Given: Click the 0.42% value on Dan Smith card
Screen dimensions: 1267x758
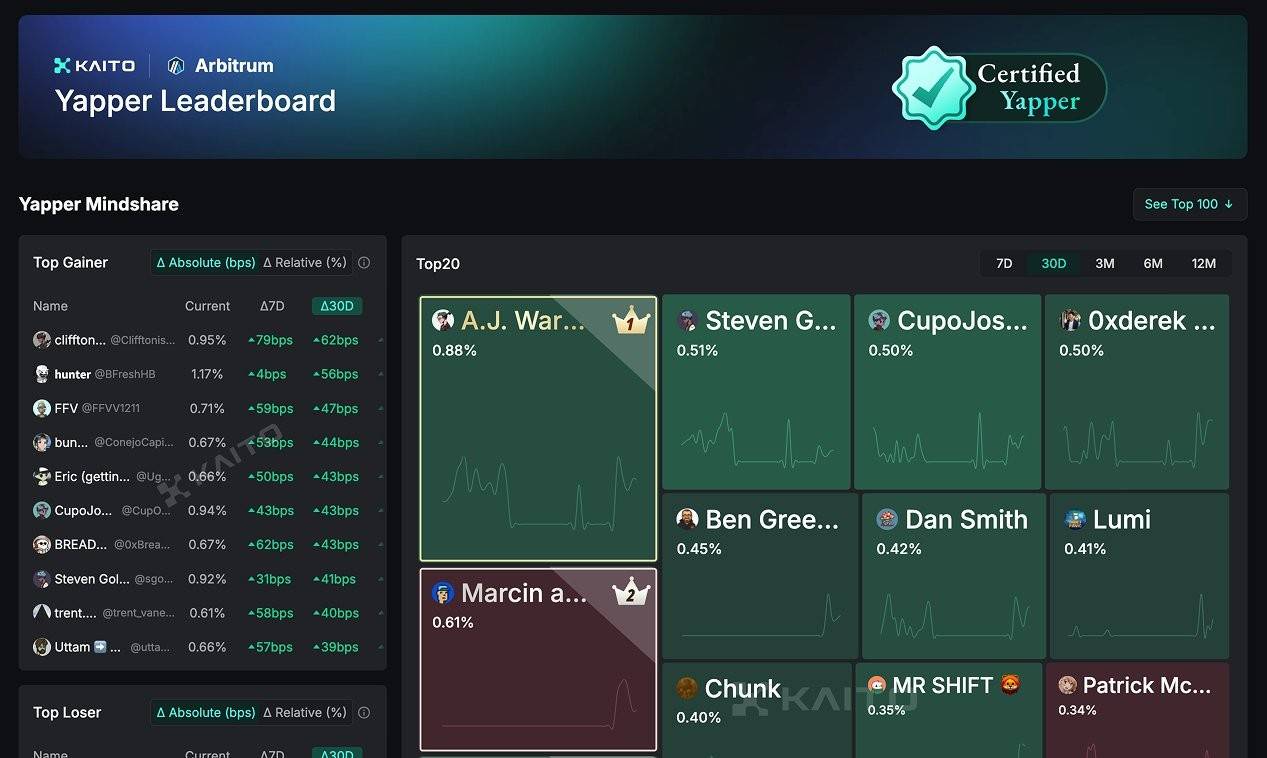Looking at the screenshot, I should (898, 549).
